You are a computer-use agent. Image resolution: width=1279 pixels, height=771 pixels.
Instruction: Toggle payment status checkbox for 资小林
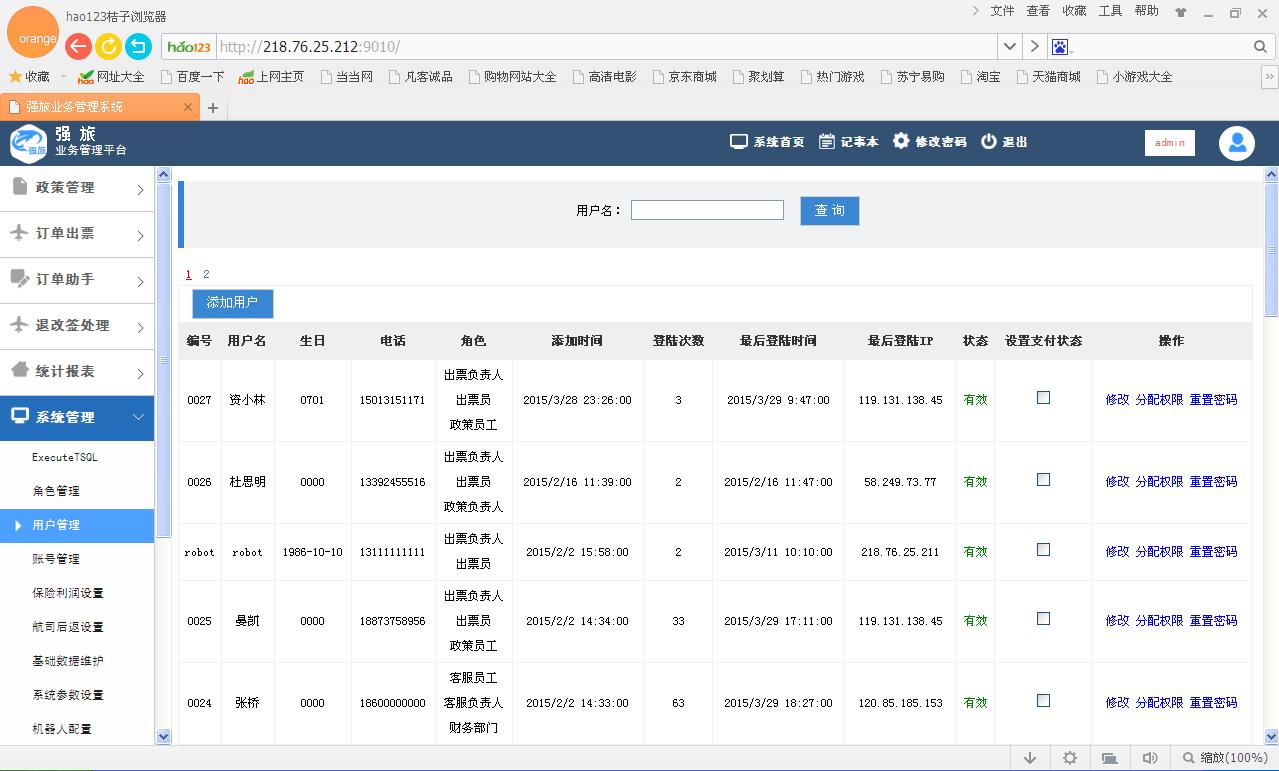click(x=1043, y=397)
